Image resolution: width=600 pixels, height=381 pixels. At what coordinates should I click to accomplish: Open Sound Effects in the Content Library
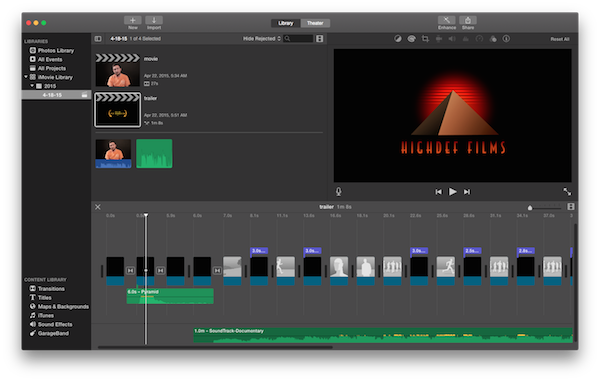56,324
